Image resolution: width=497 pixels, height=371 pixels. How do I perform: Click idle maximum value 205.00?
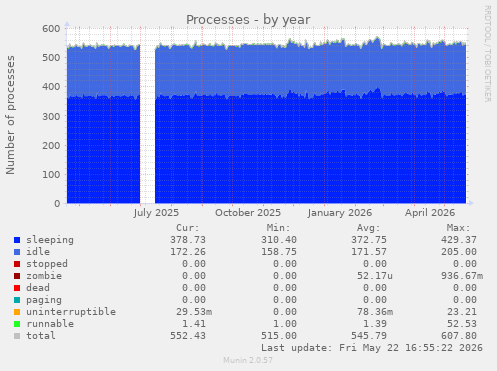[x=459, y=252]
